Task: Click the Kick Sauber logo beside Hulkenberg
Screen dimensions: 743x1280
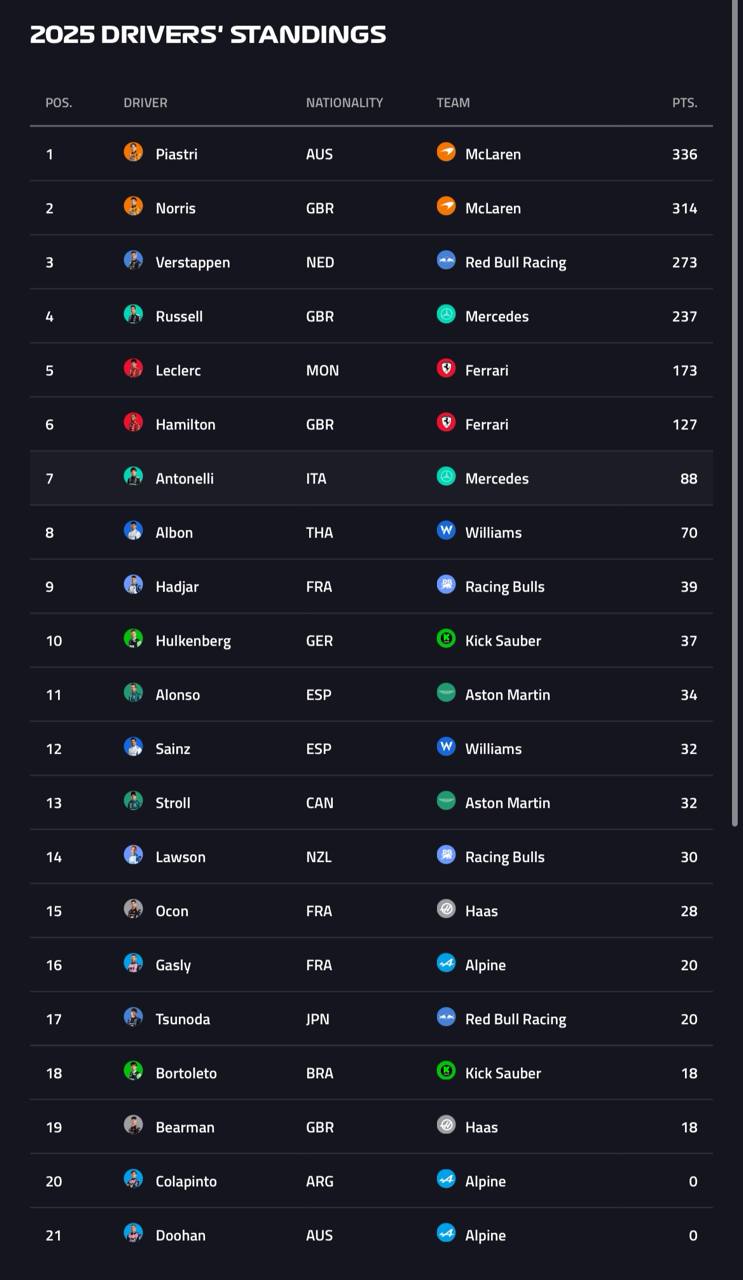Action: tap(446, 638)
